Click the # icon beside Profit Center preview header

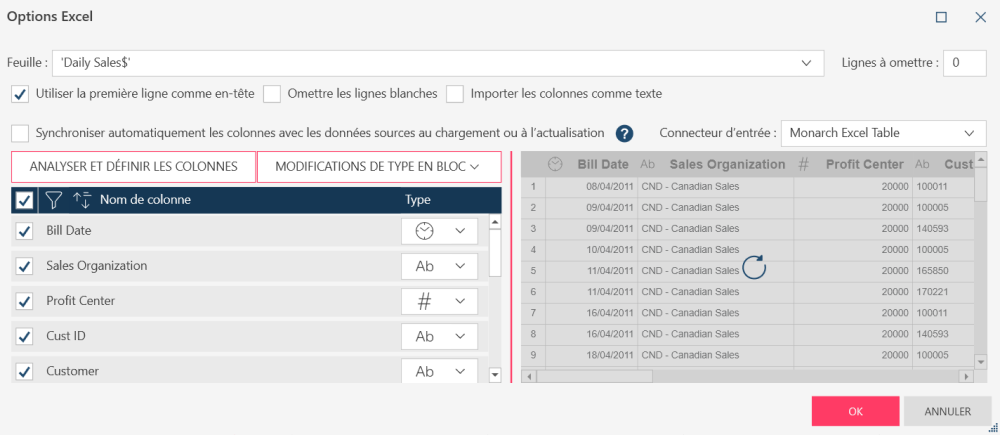[x=803, y=164]
